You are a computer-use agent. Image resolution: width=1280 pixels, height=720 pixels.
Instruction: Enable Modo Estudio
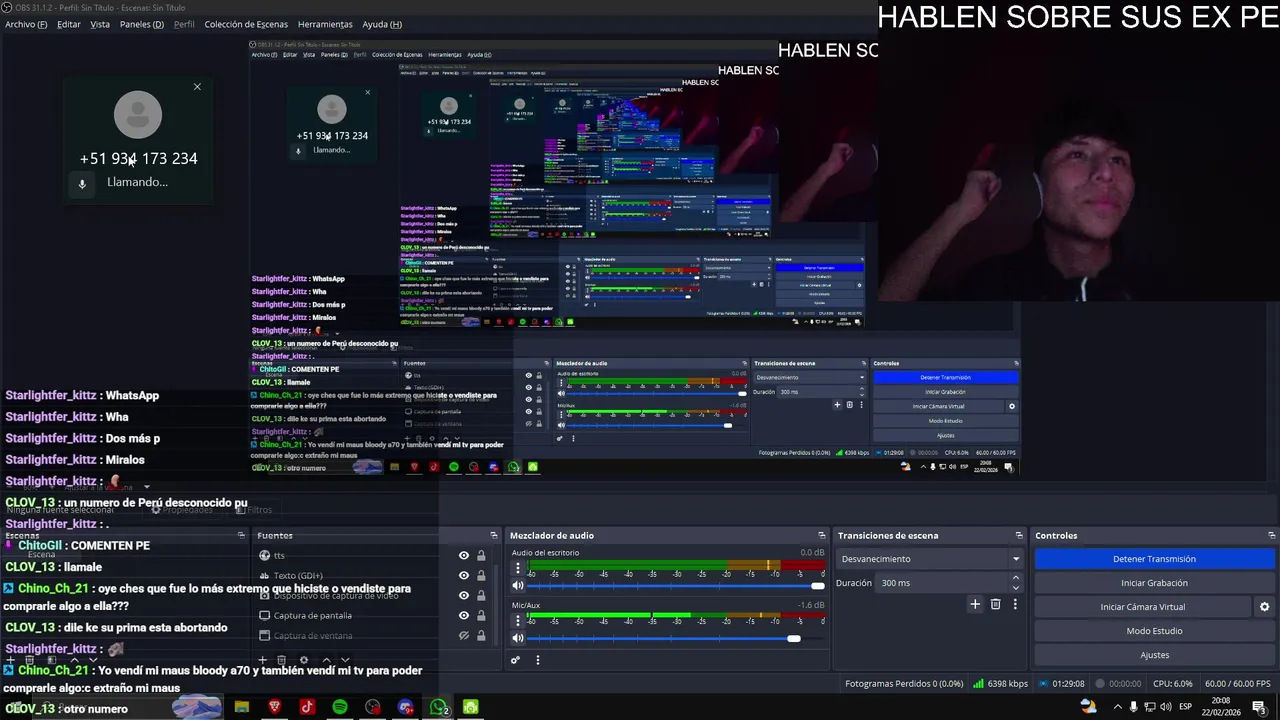click(1154, 631)
